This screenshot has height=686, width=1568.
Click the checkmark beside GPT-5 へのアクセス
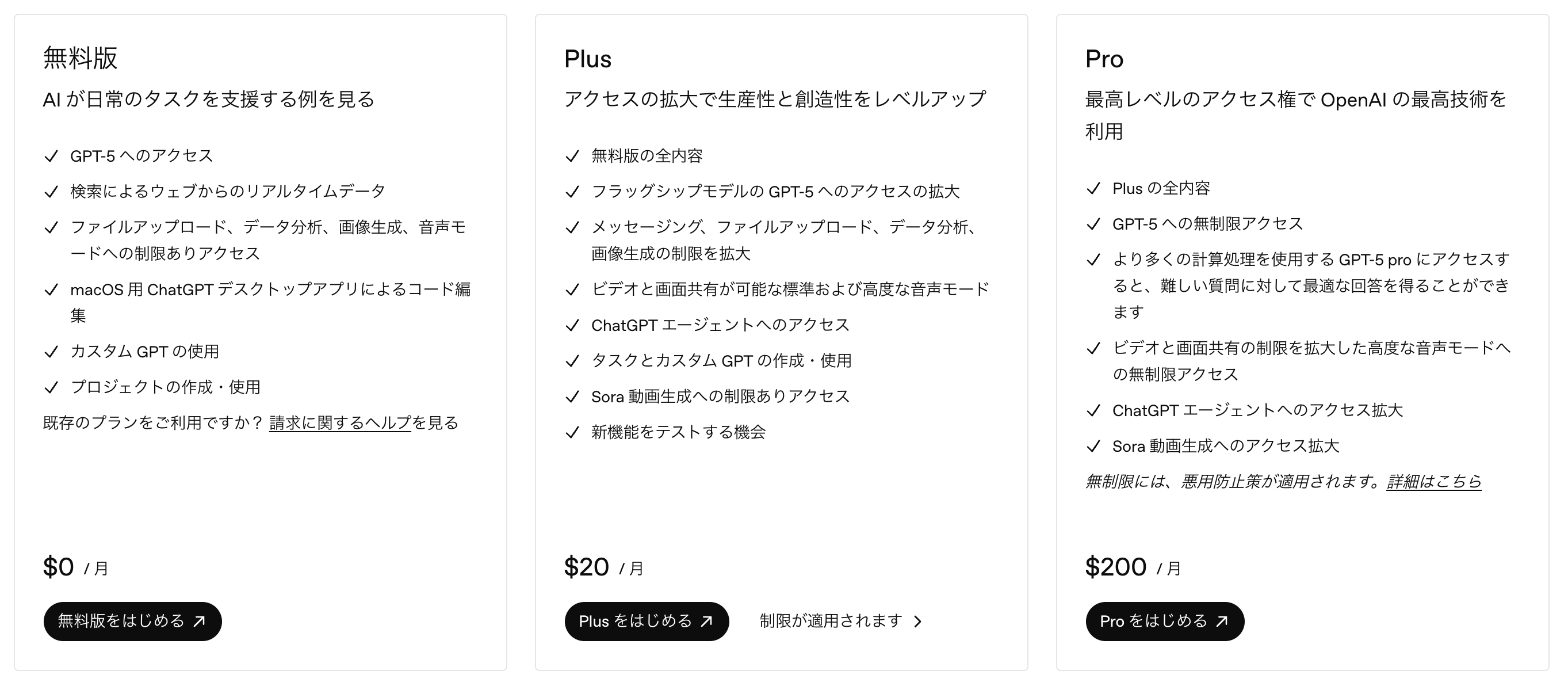[52, 157]
